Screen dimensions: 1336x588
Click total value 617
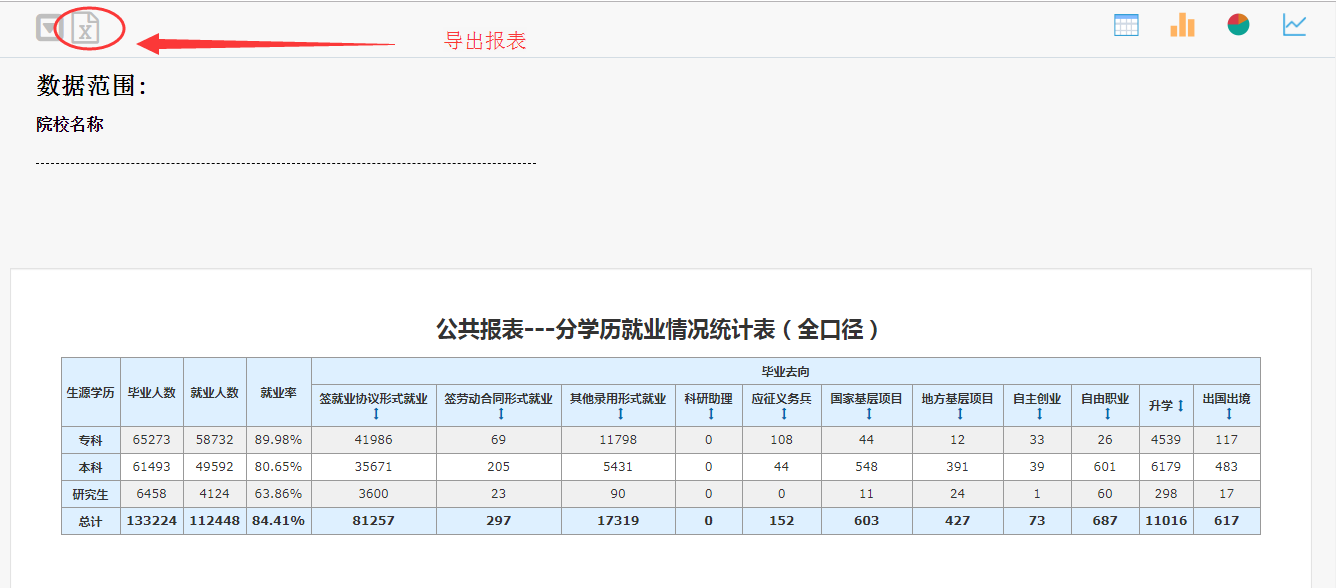coord(1227,521)
